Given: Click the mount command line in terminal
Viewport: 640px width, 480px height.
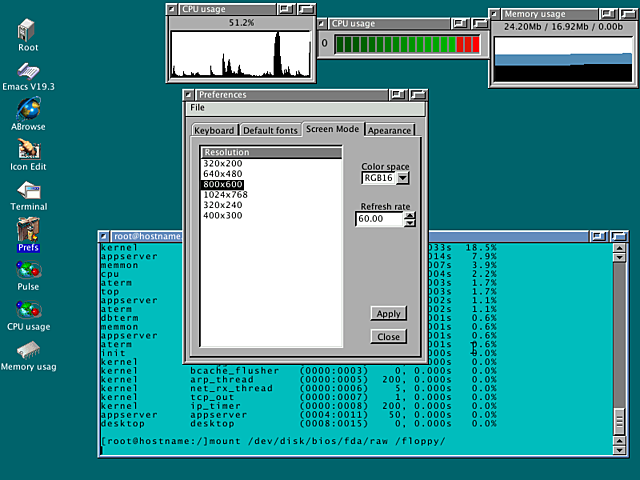Looking at the screenshot, I should pos(273,441).
